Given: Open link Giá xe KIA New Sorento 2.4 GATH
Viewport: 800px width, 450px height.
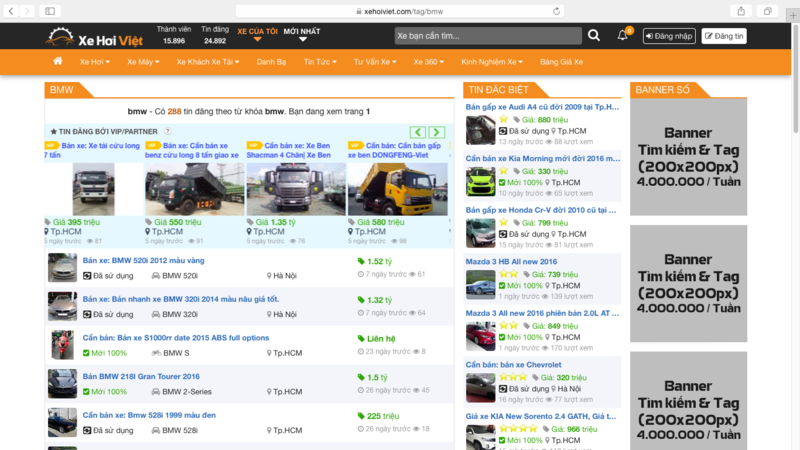Looking at the screenshot, I should tap(541, 416).
